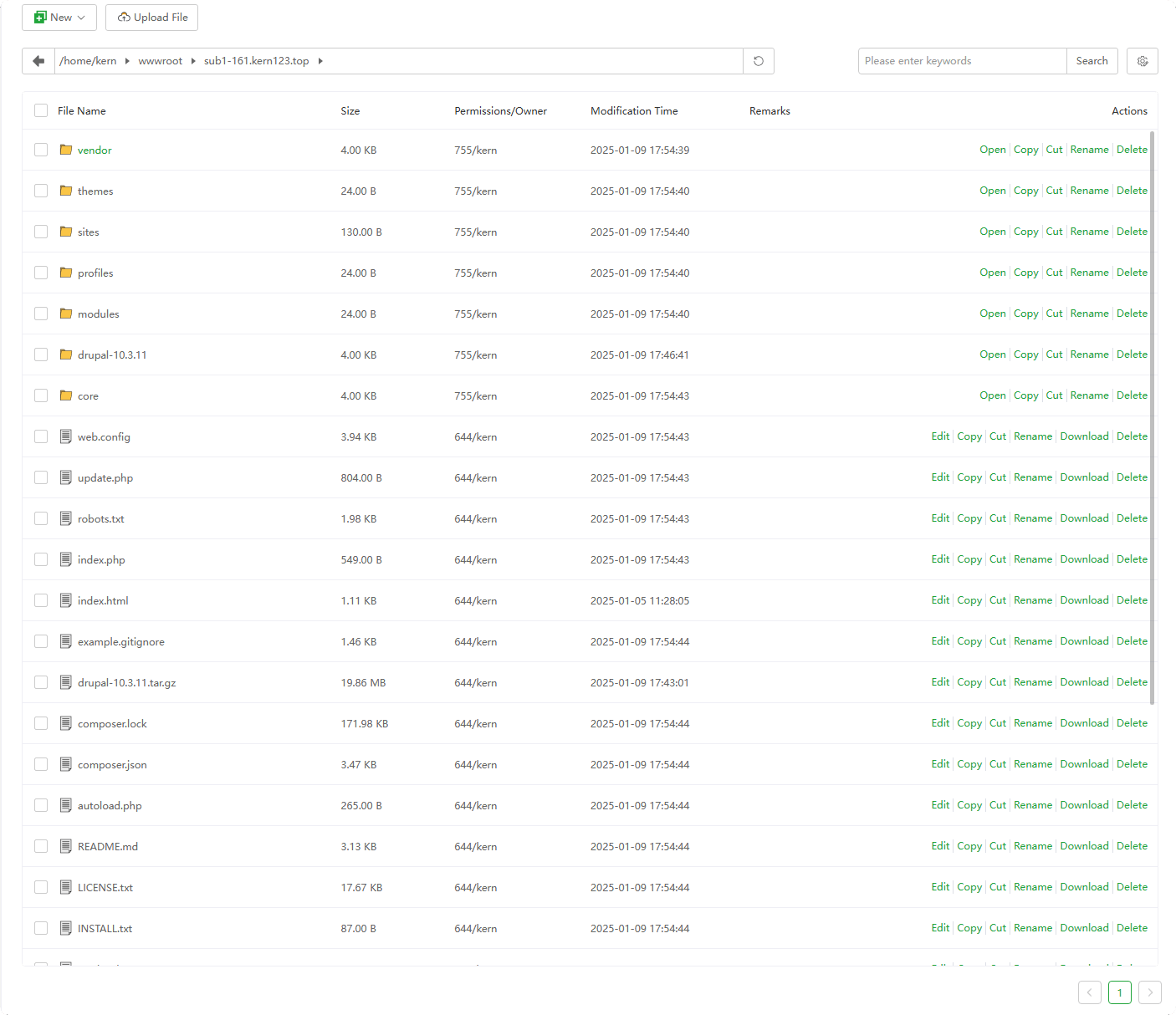Click the Search button

click(1092, 61)
